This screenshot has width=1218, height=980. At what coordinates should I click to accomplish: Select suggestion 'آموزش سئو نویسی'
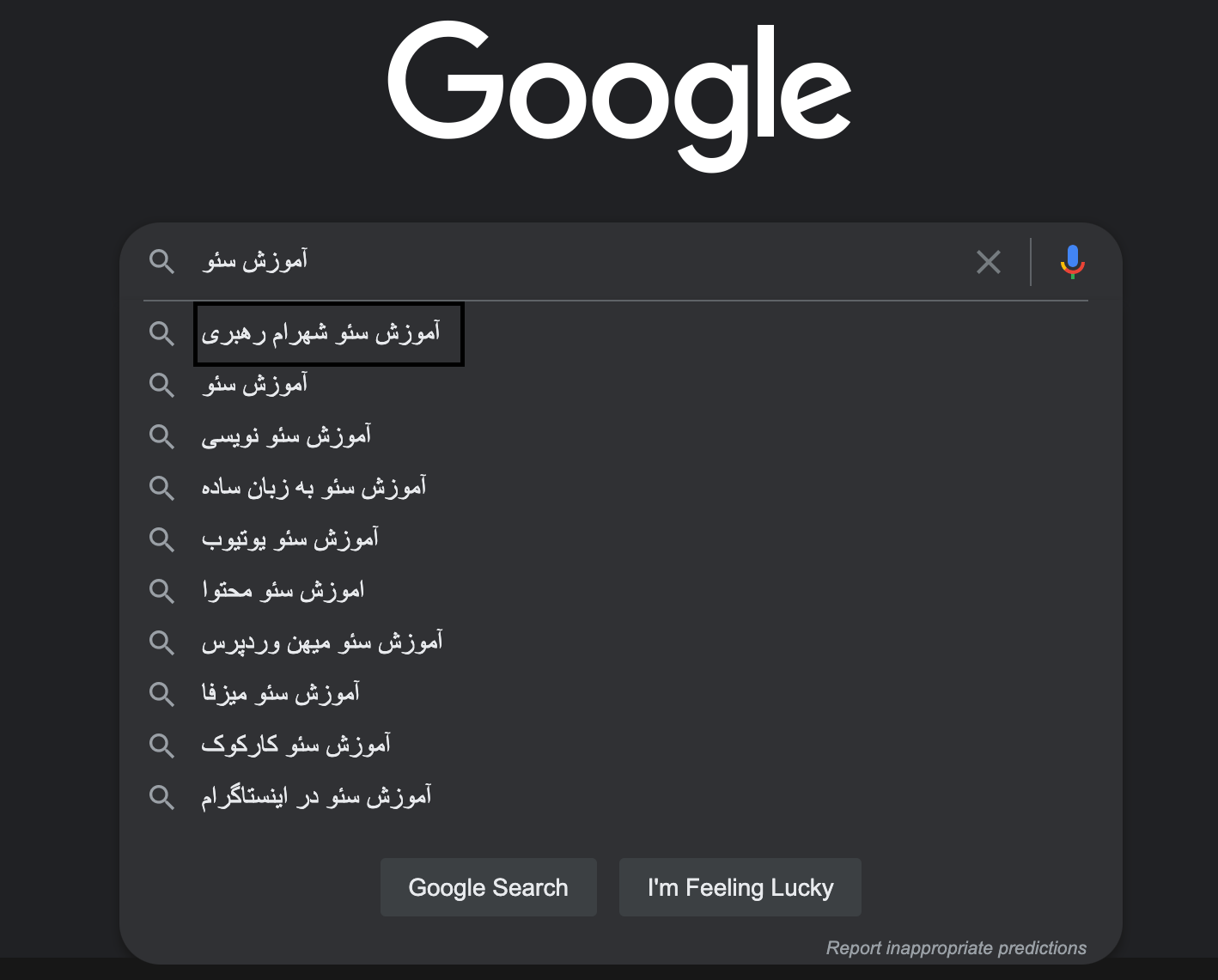pos(286,436)
